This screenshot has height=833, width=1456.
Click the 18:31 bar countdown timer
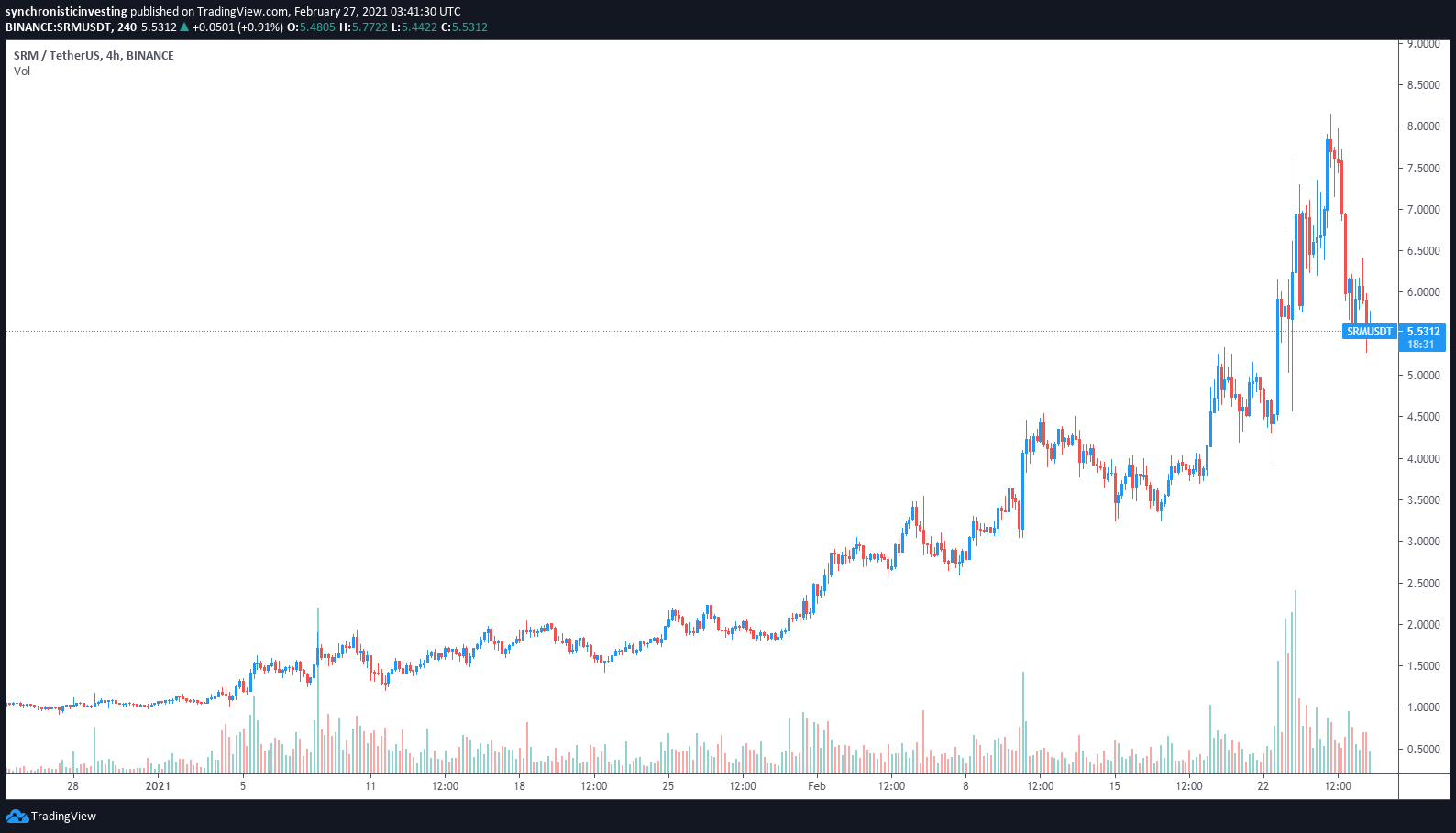[x=1421, y=345]
